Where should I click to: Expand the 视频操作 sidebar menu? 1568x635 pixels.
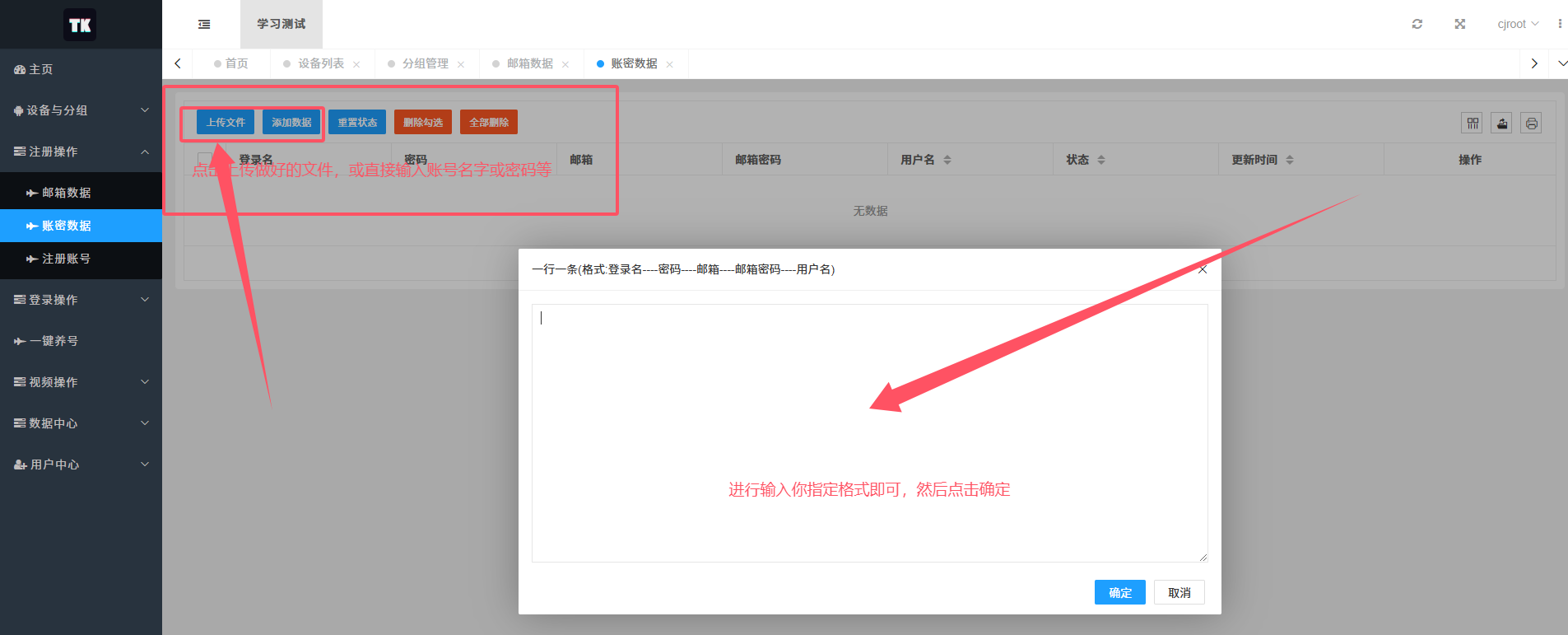[x=81, y=382]
